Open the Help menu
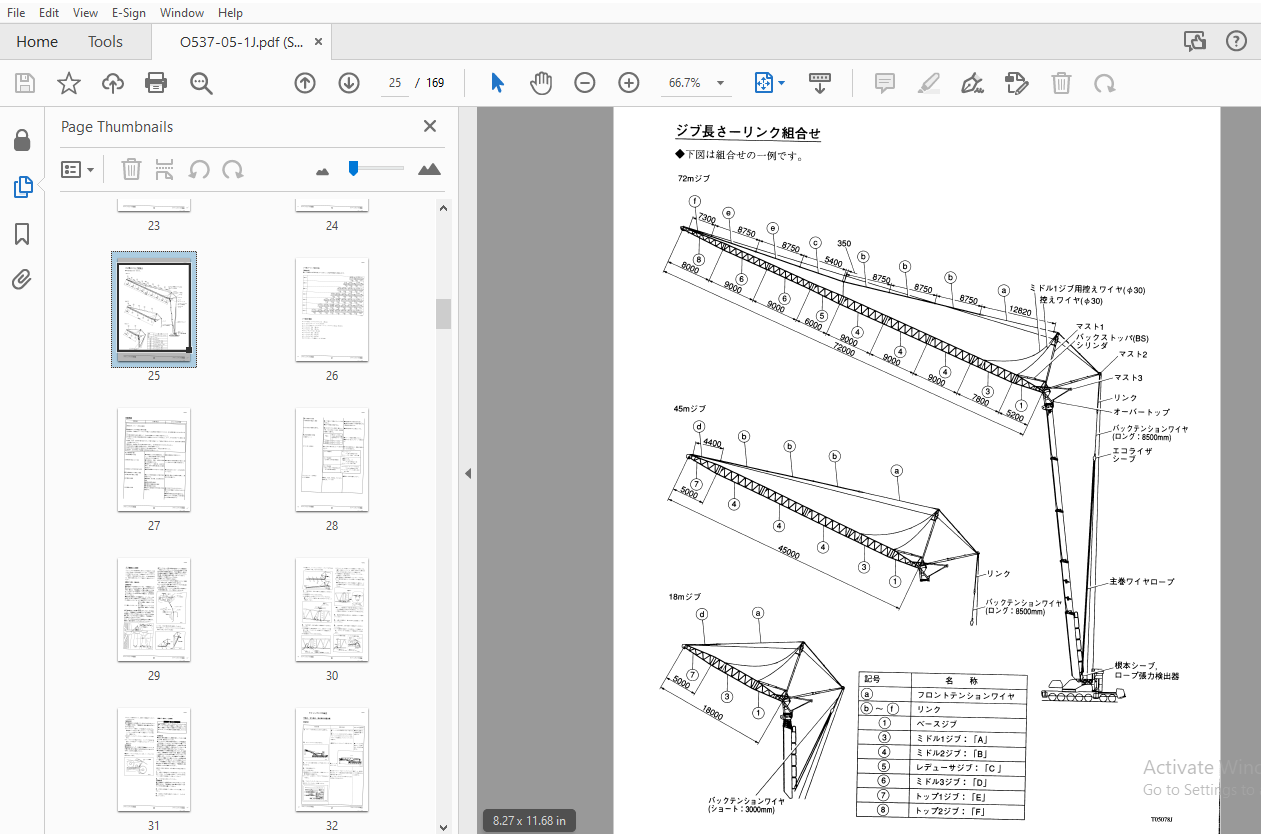This screenshot has height=834, width=1261. (230, 13)
